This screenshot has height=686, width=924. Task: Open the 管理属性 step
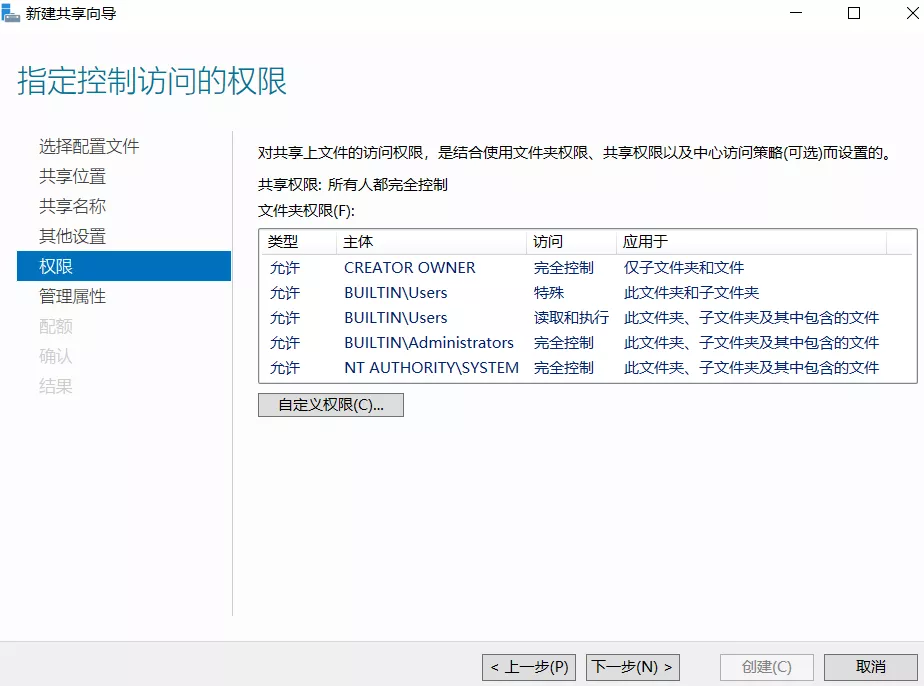point(72,297)
